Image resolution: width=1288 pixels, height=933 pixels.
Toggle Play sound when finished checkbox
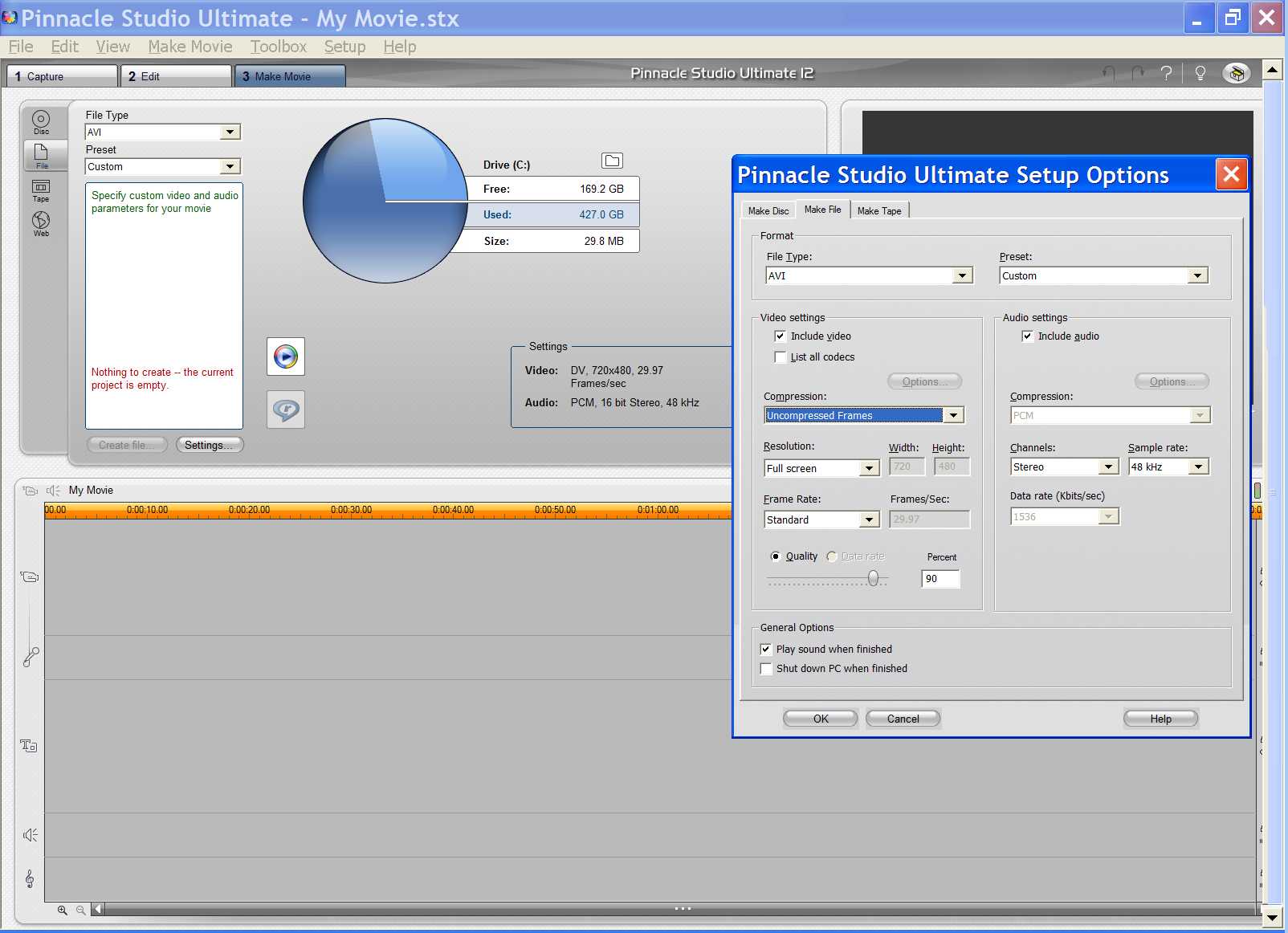click(x=765, y=649)
